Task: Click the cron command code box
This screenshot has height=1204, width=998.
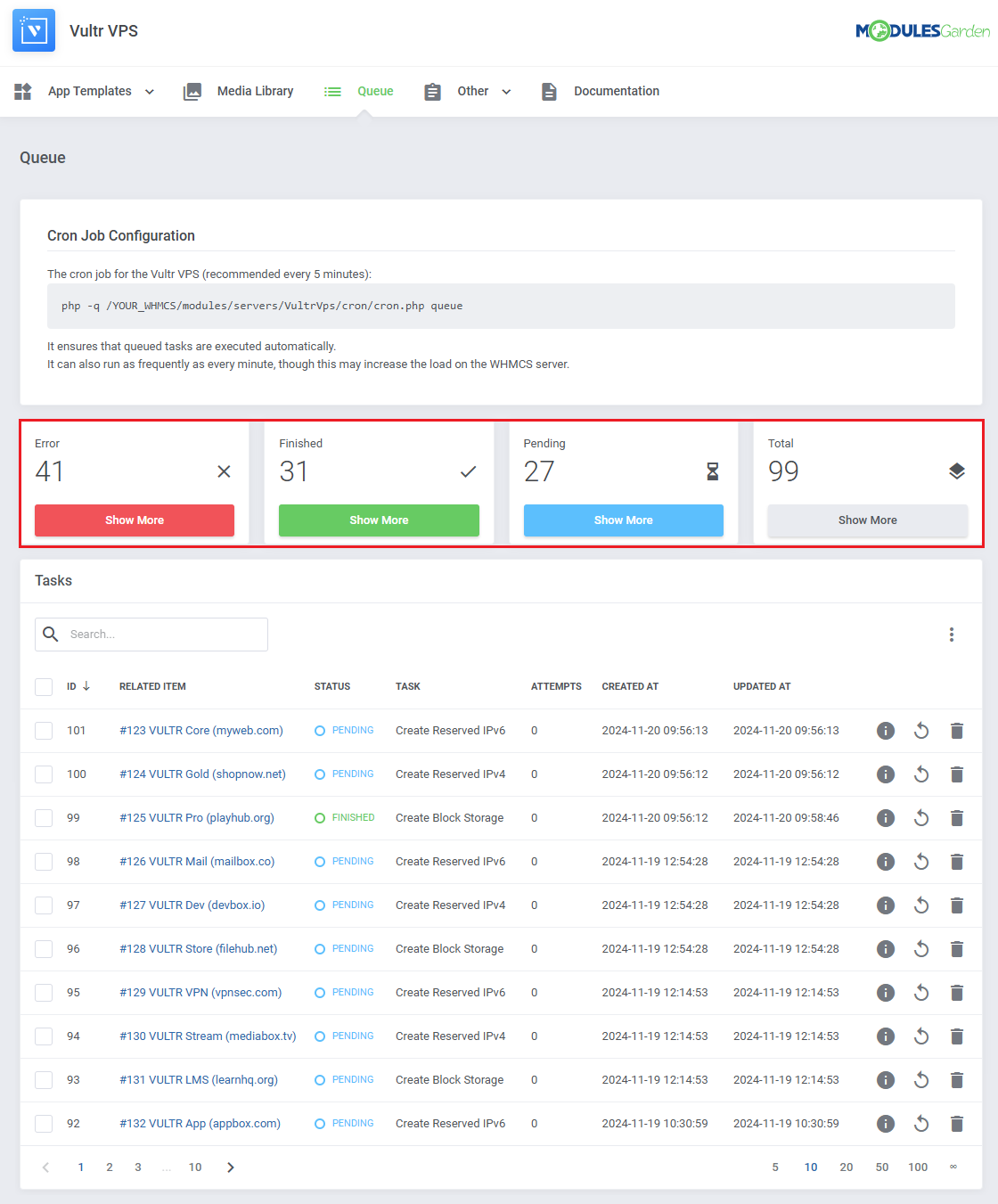Action: [501, 306]
